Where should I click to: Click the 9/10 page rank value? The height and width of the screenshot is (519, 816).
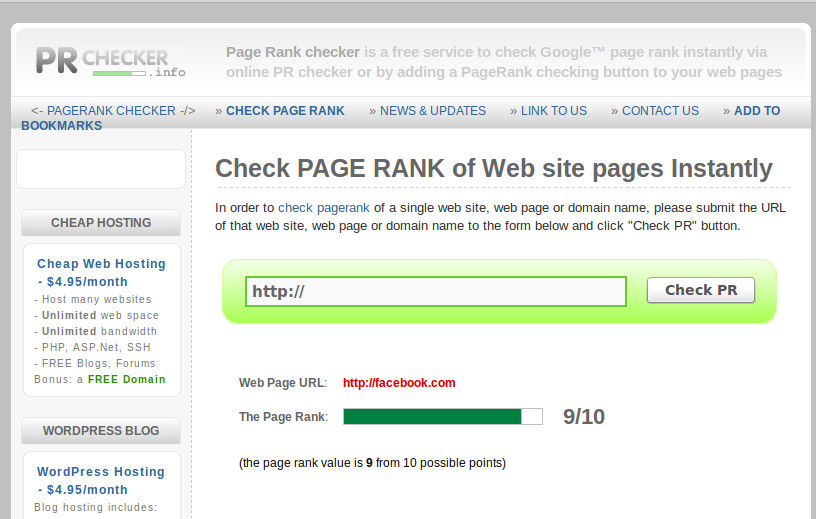583,416
